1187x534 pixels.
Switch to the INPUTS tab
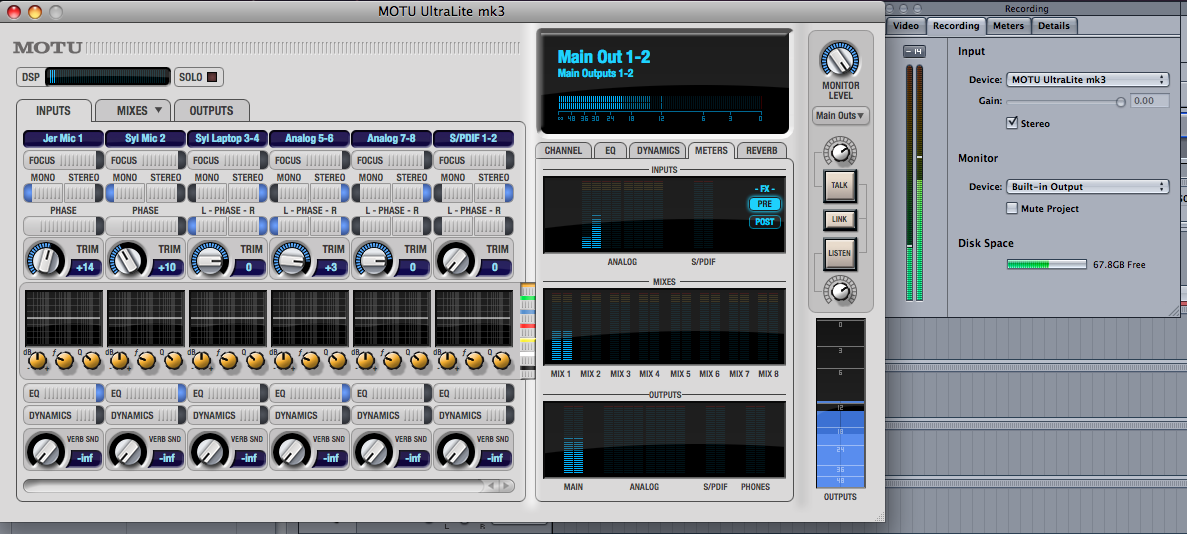pyautogui.click(x=54, y=111)
